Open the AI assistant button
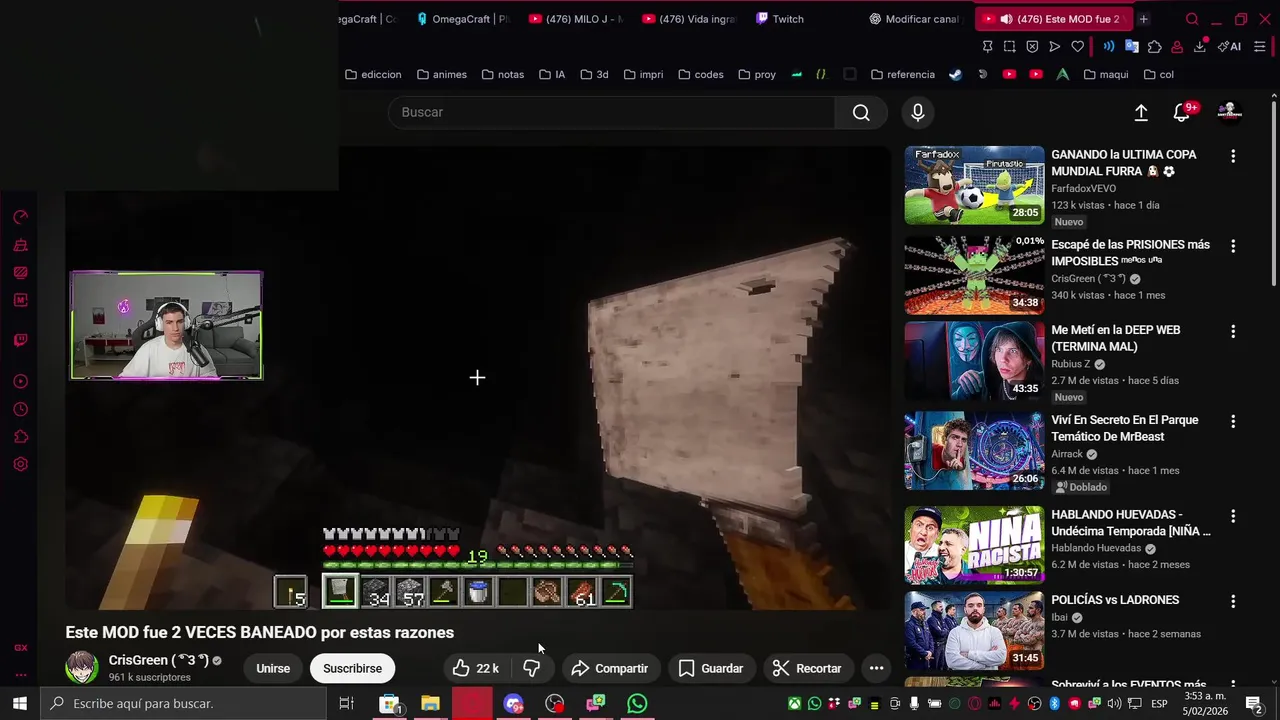 coord(1229,46)
